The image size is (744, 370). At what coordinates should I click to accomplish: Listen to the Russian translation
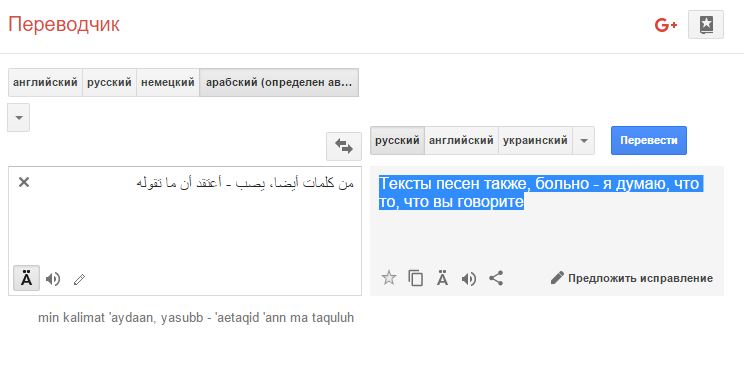(469, 279)
